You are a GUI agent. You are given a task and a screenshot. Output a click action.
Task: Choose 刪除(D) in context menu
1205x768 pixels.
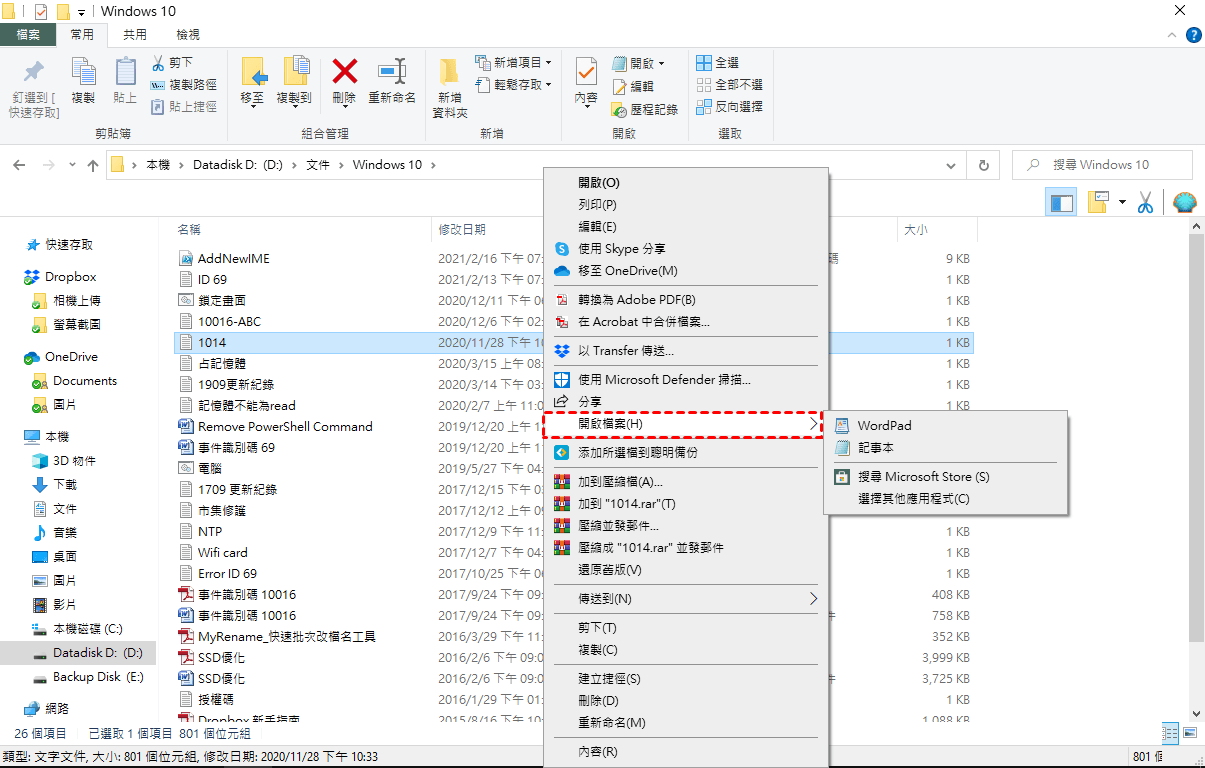[686, 701]
